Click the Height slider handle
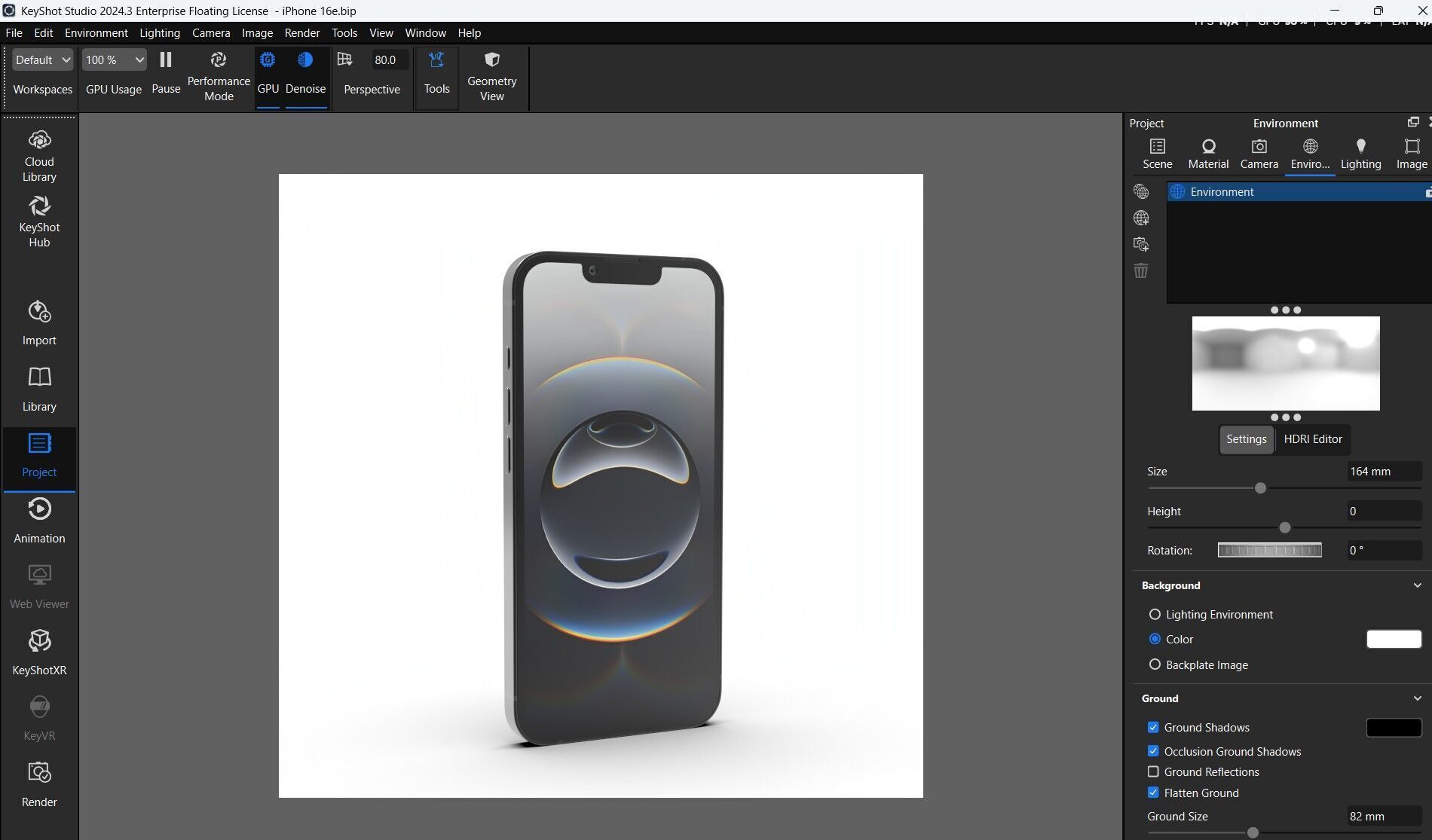Image resolution: width=1432 pixels, height=840 pixels. point(1285,528)
